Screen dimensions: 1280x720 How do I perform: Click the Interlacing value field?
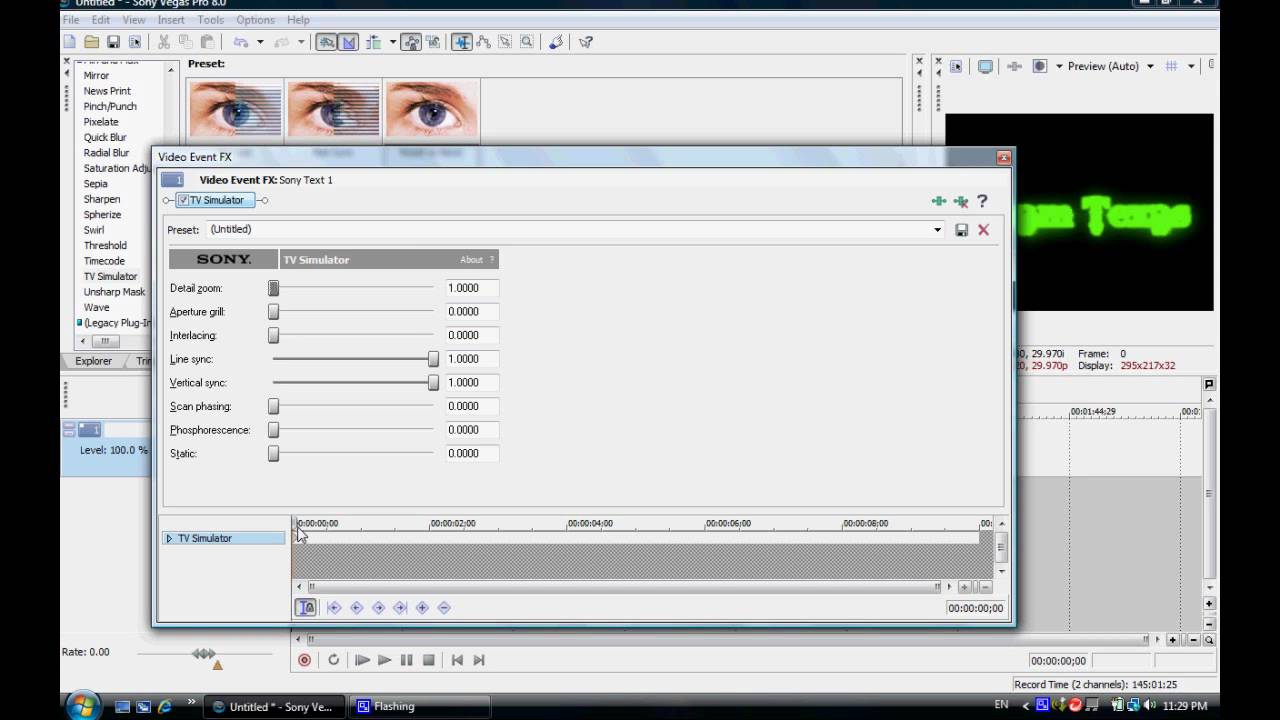tap(472, 335)
